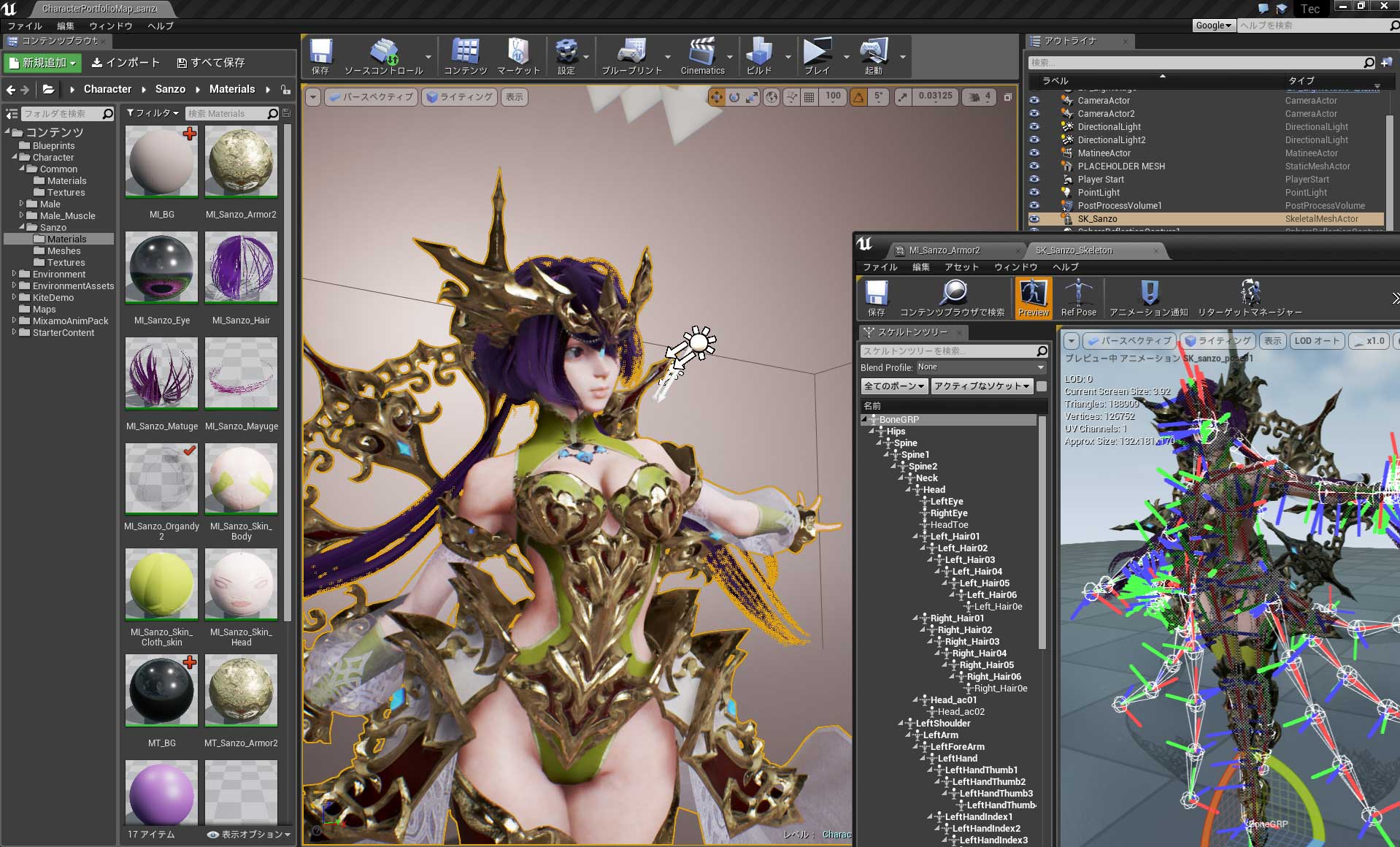Toggle visibility of PointLight in outliner

click(x=1034, y=193)
